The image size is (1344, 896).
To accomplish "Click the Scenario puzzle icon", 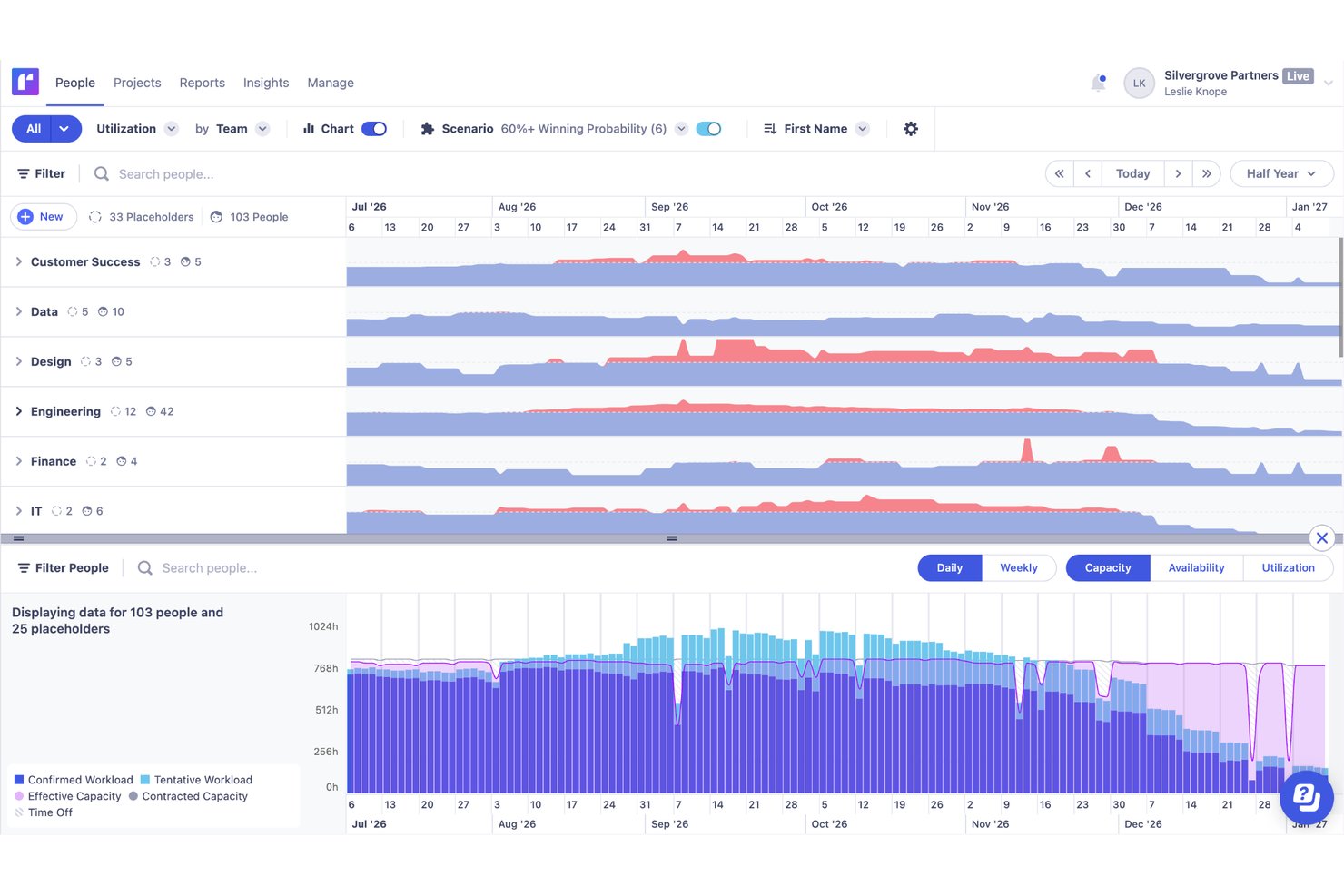I will pyautogui.click(x=428, y=129).
